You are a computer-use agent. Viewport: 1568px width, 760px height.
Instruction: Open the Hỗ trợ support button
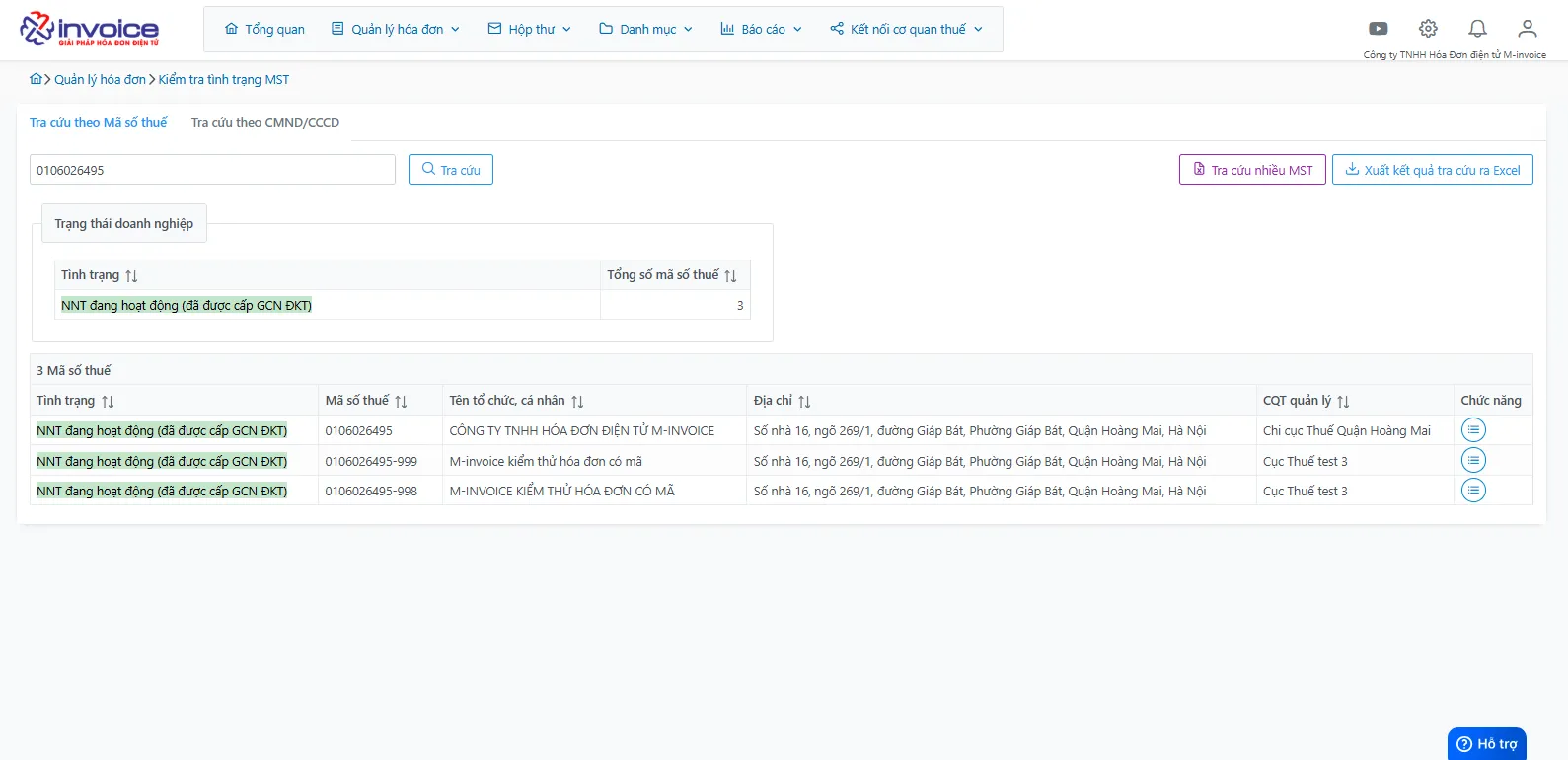click(1487, 744)
